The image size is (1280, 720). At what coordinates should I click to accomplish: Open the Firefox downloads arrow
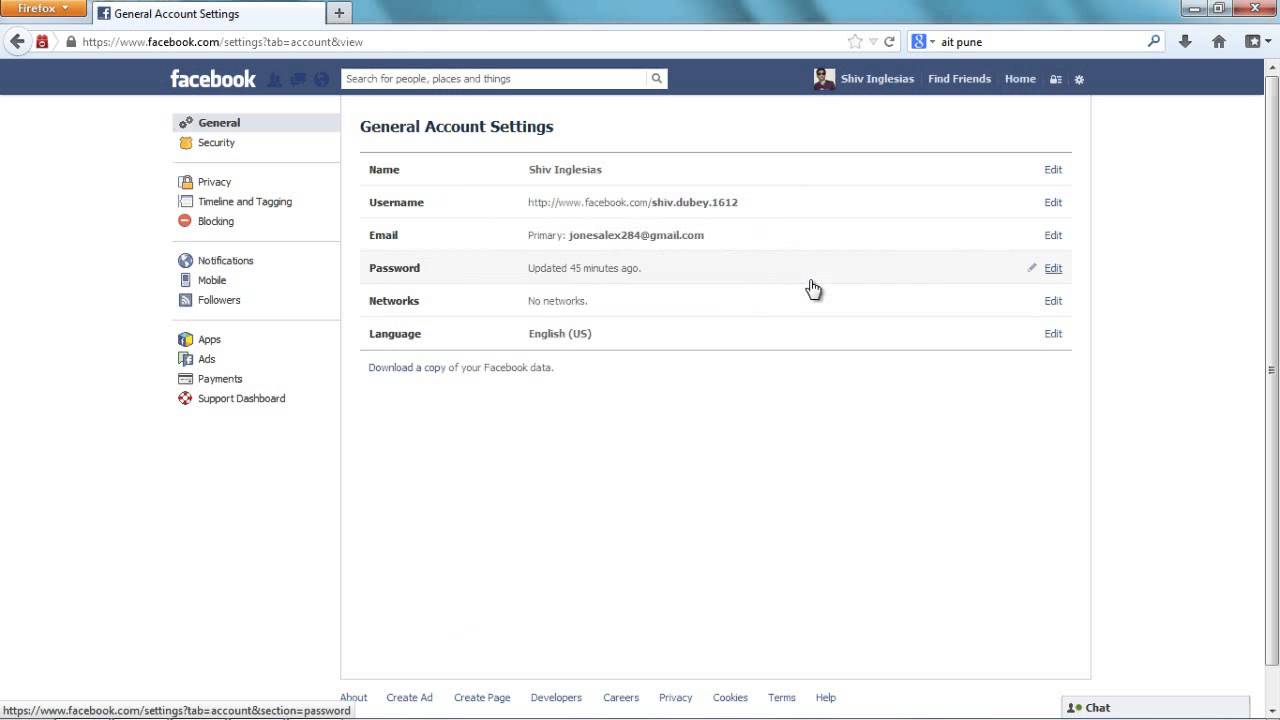pyautogui.click(x=1185, y=42)
